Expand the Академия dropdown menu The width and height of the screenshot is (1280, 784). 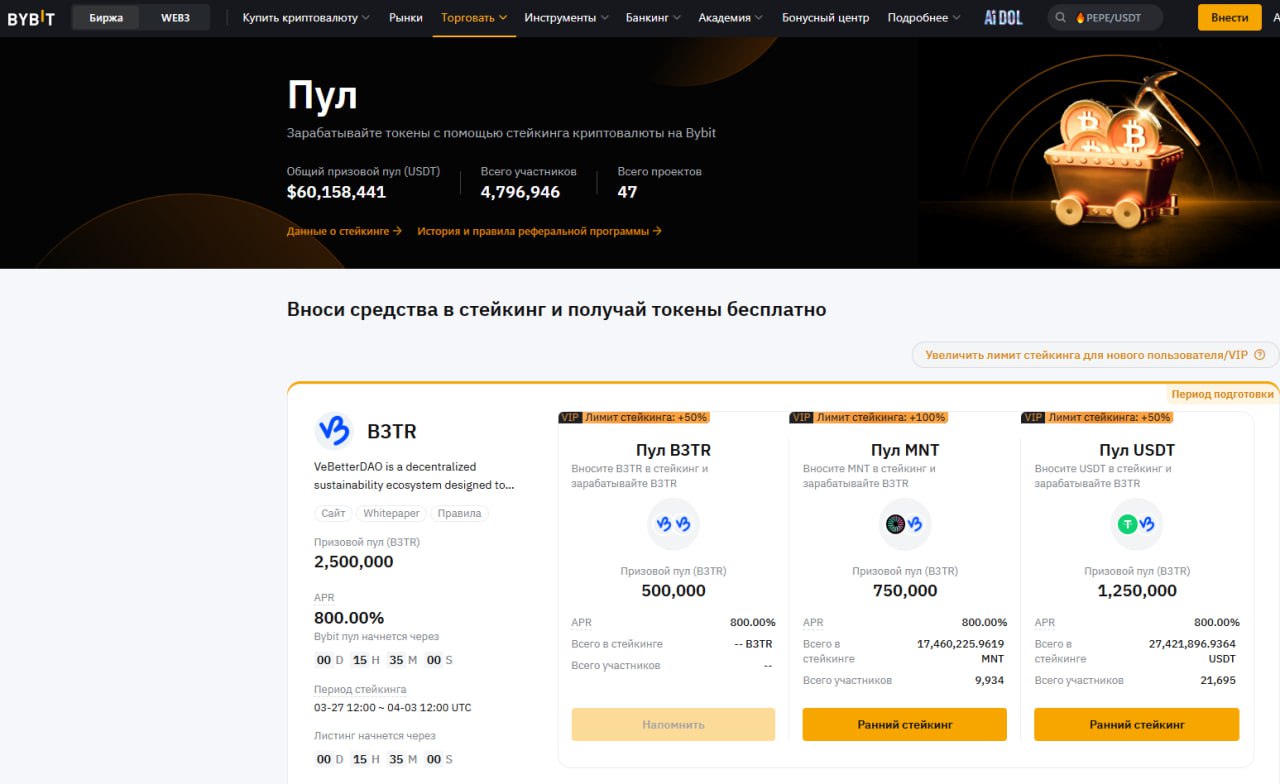(x=730, y=18)
